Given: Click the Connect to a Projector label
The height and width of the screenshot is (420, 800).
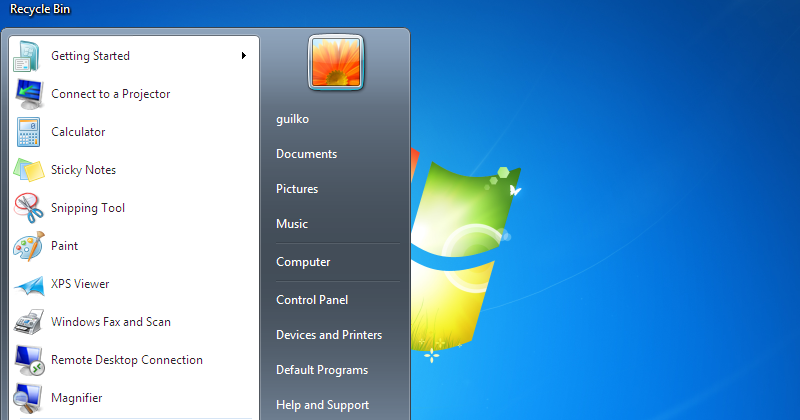Looking at the screenshot, I should click(111, 94).
